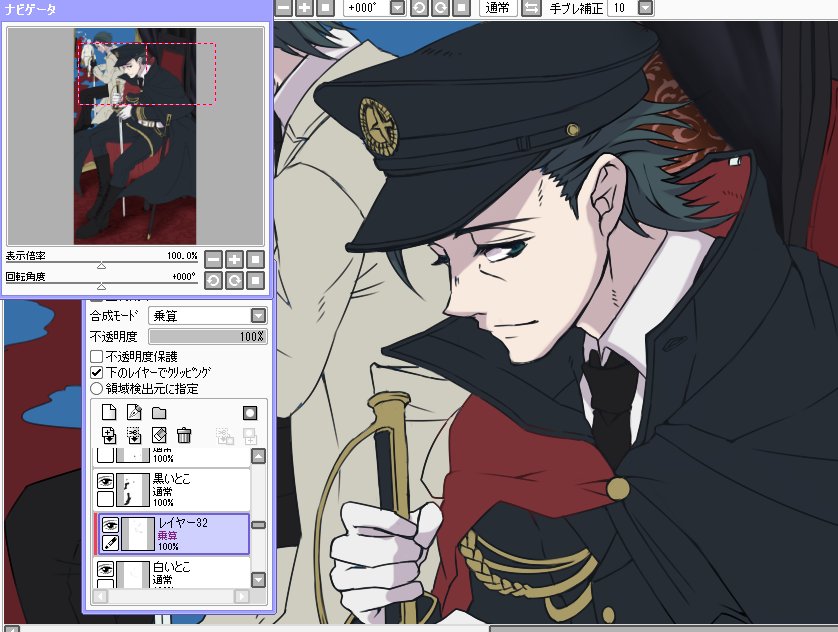Reset the rotation in navigator panel
This screenshot has height=632, width=838.
[255, 280]
